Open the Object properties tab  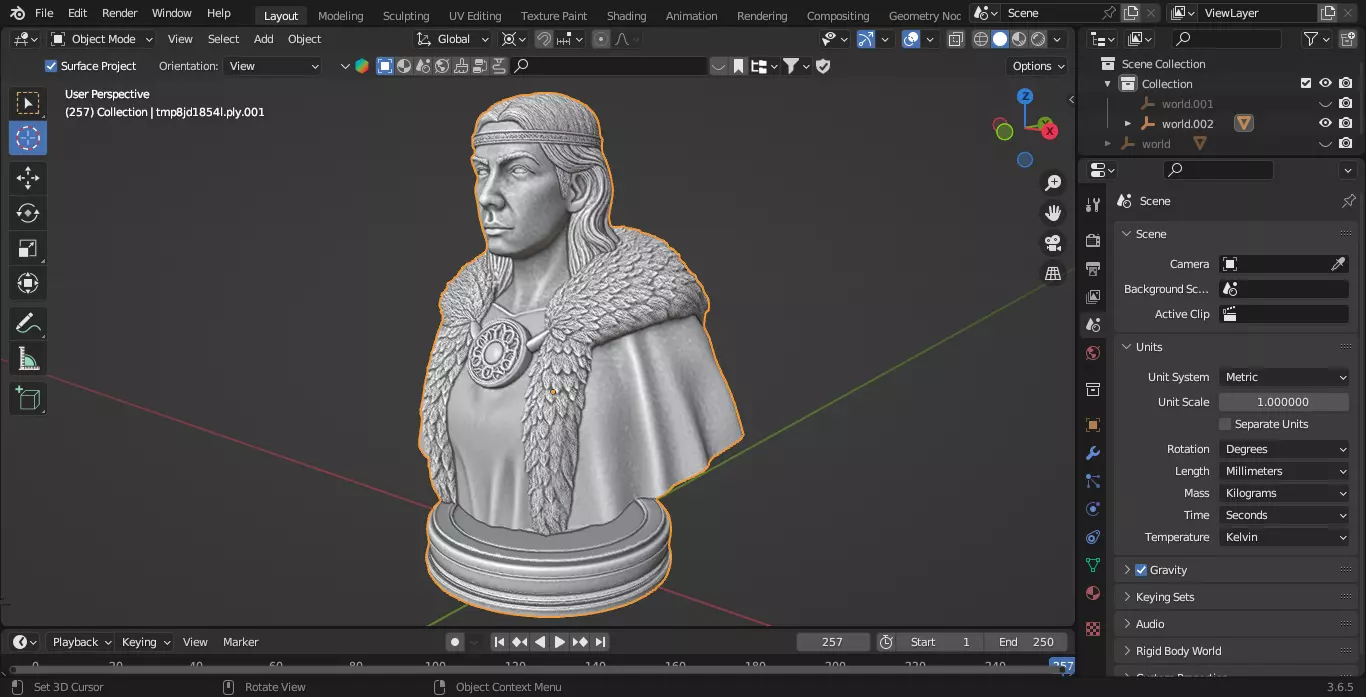point(1093,425)
